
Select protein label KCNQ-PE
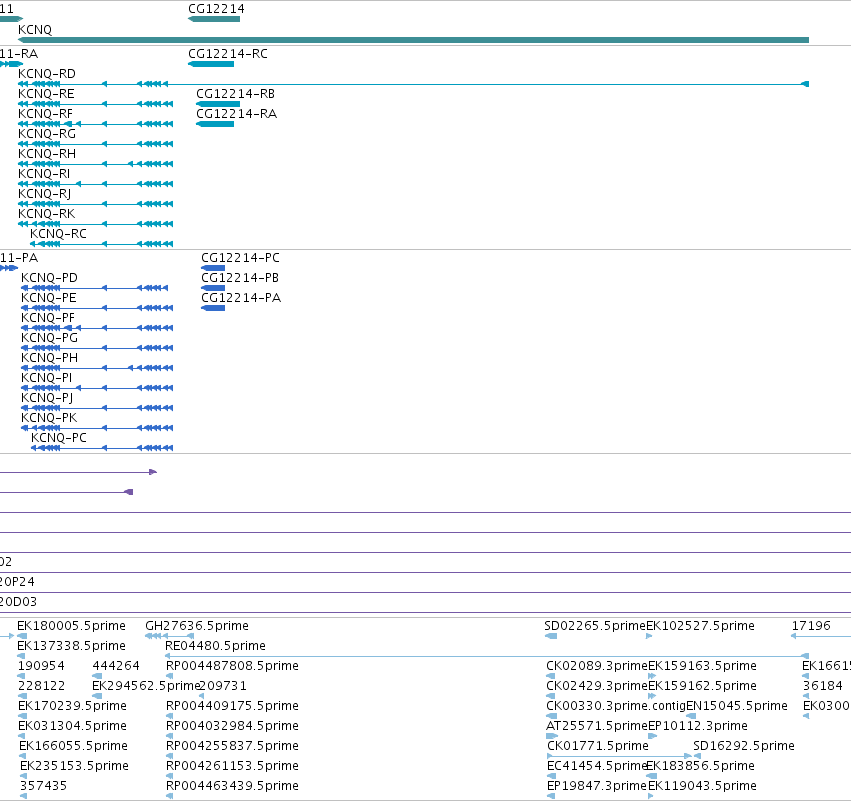(x=49, y=298)
